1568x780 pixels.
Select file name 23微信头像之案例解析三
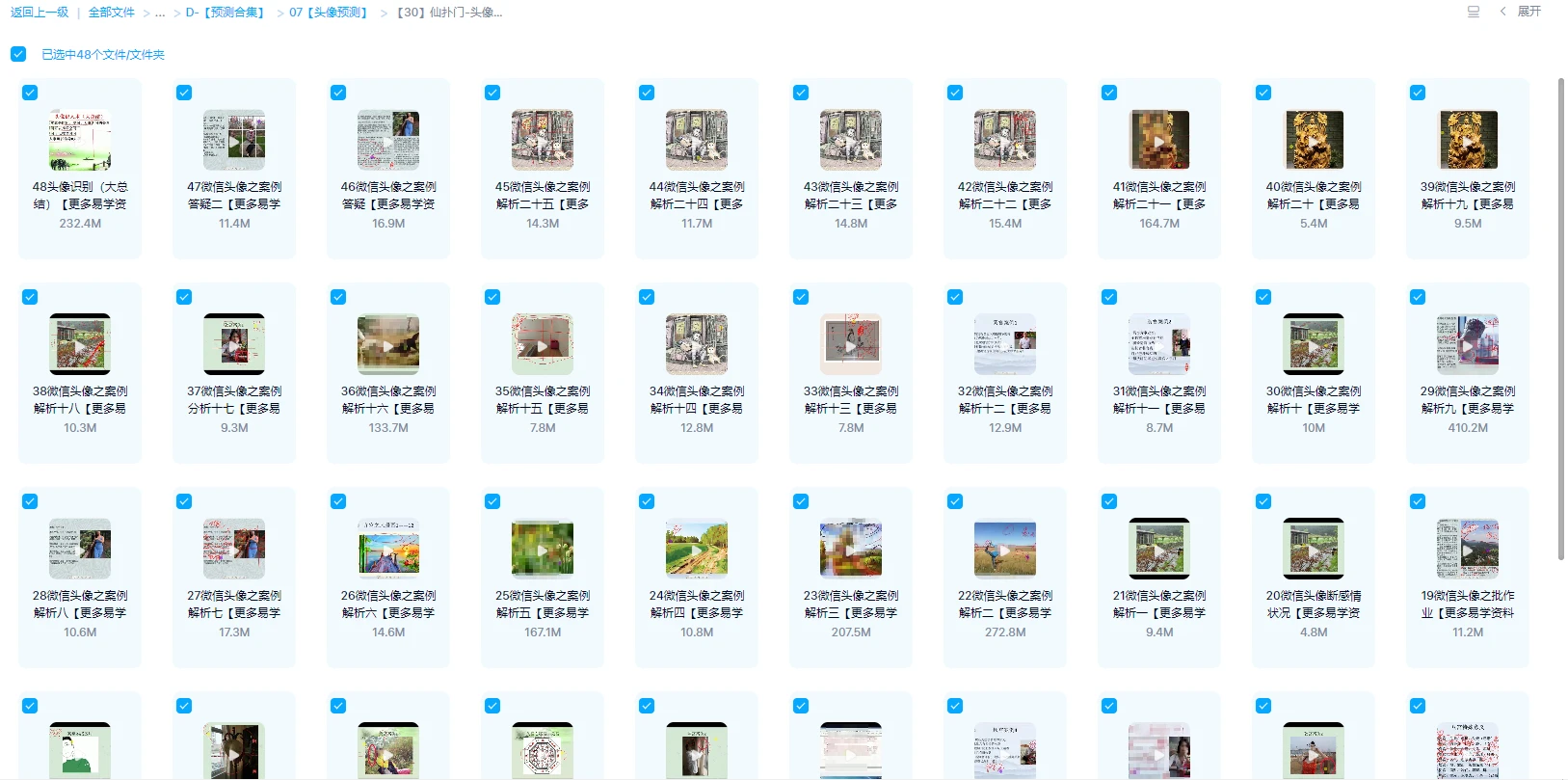(851, 605)
